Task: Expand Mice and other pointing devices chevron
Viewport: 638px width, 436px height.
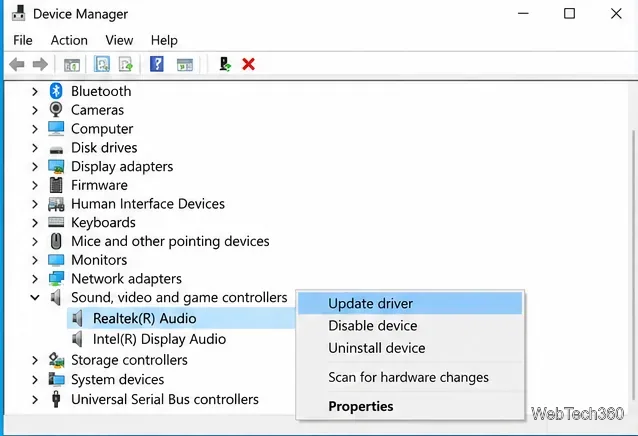Action: 35,242
